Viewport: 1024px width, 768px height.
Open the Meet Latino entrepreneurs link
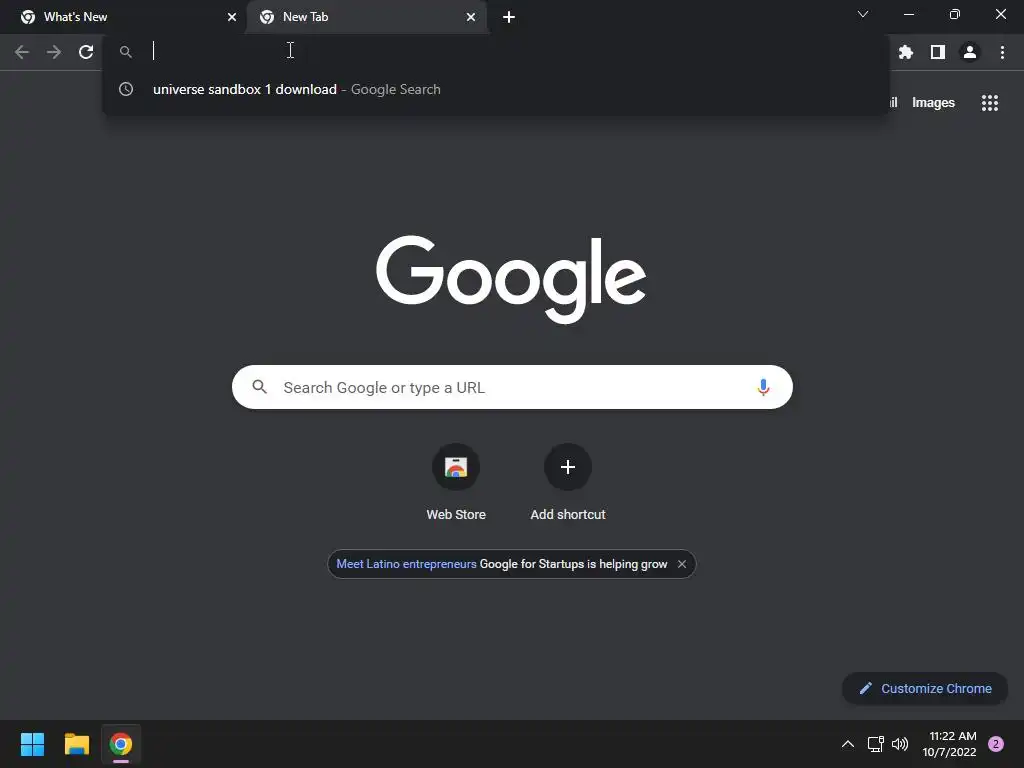coord(406,564)
